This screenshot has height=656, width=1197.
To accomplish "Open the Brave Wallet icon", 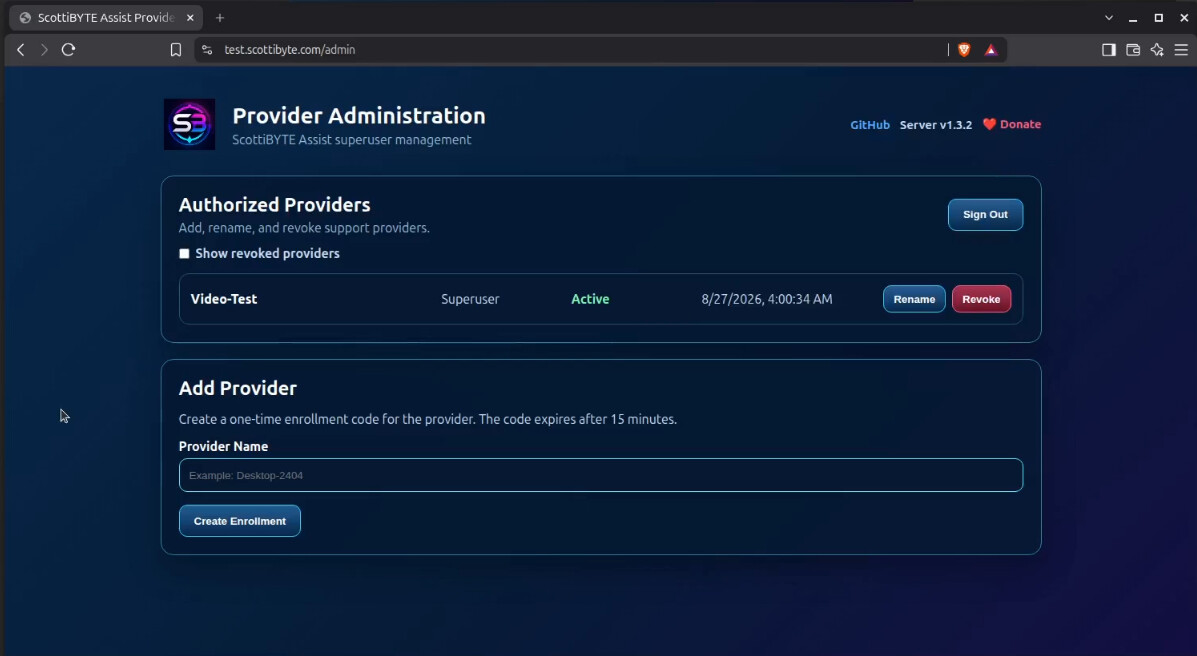I will click(x=1133, y=50).
